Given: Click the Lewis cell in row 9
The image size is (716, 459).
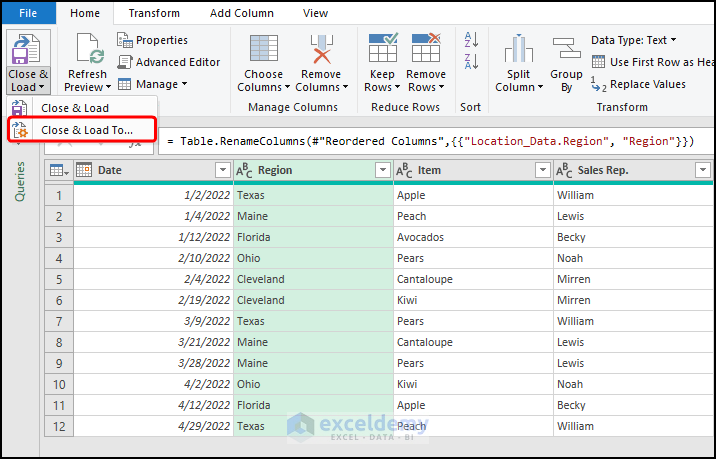Looking at the screenshot, I should (633, 363).
